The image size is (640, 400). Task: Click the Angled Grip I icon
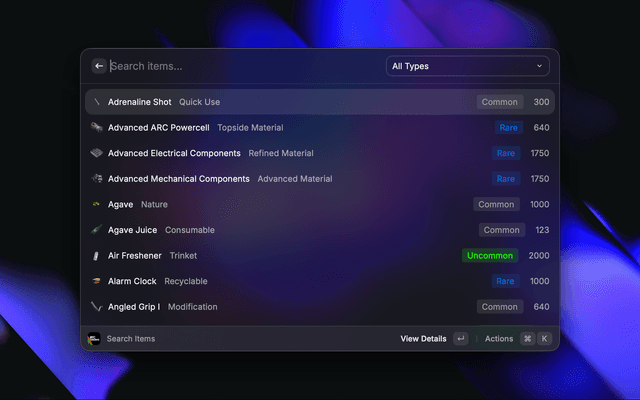click(97, 307)
